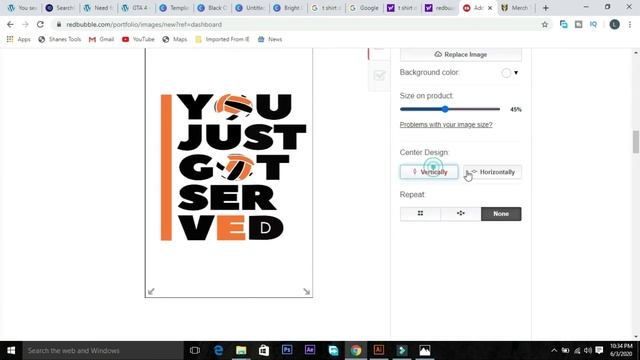Switch to the Merch tab
Image resolution: width=640 pixels, height=360 pixels.
[516, 8]
